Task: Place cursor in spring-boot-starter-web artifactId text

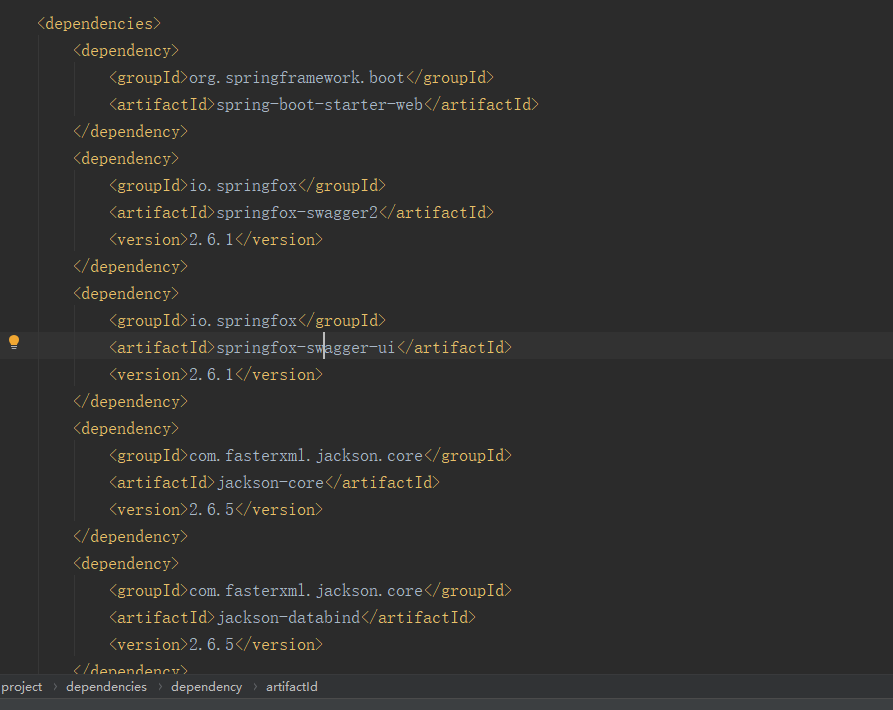Action: pos(319,105)
